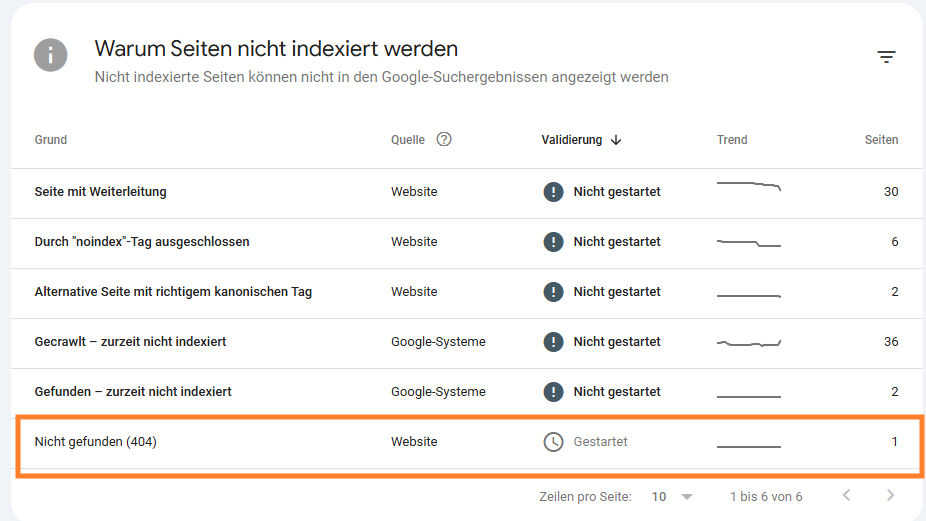Go to previous page of results
This screenshot has width=926, height=521.
point(846,496)
